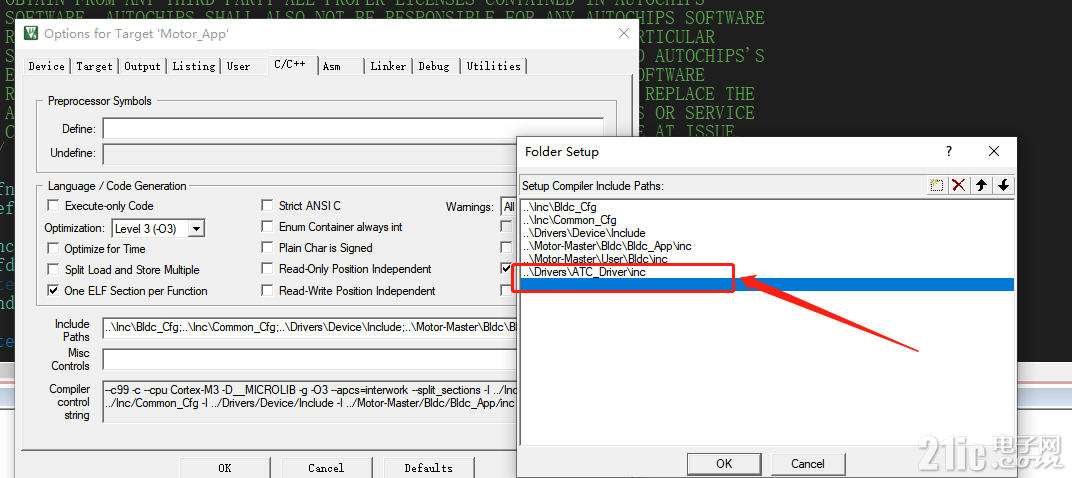Image resolution: width=1072 pixels, height=478 pixels.
Task: Select the ..\Drivers\Device\Include path
Action: pyautogui.click(x=584, y=233)
